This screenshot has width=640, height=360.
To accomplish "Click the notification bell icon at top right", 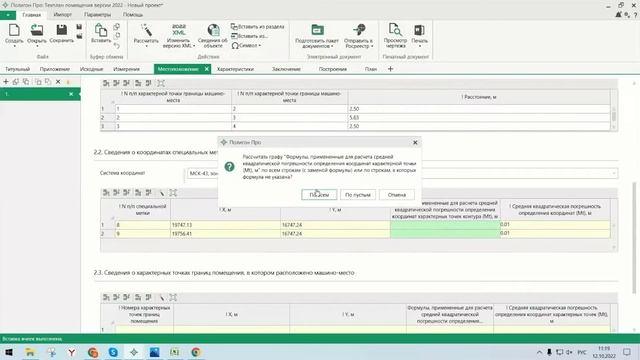I will click(618, 15).
